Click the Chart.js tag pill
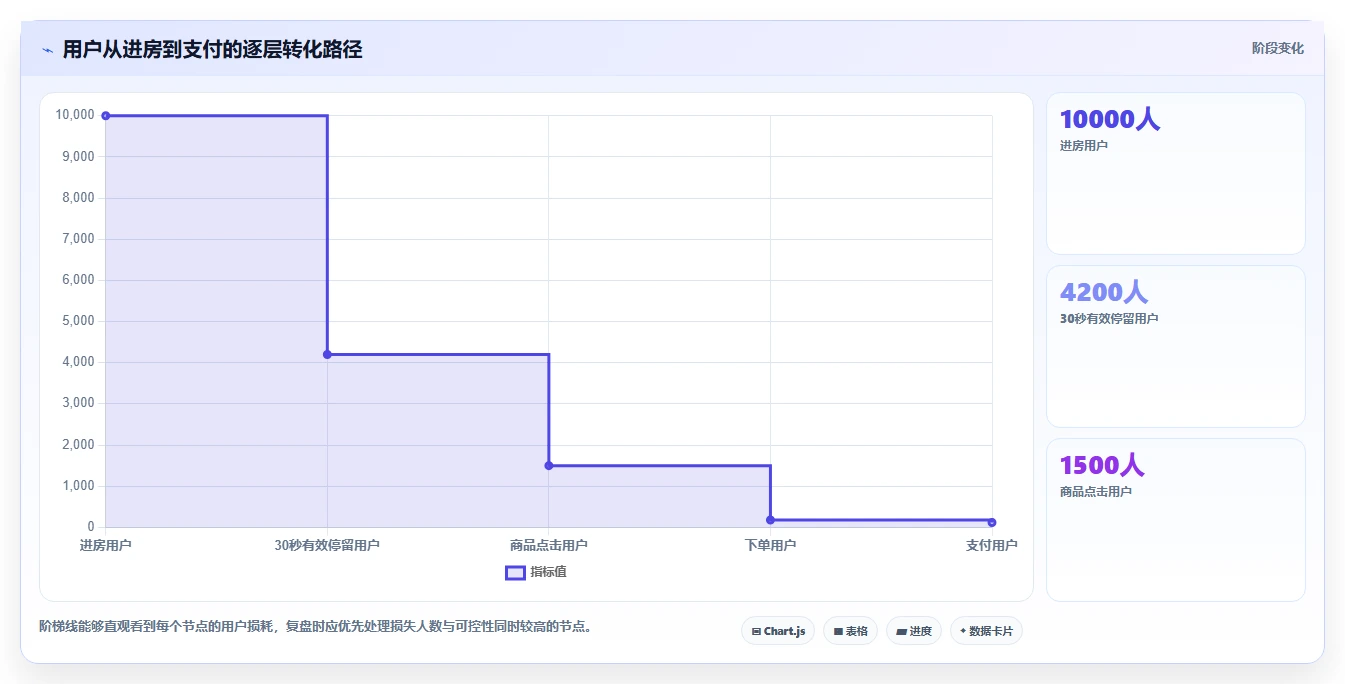 tap(778, 631)
